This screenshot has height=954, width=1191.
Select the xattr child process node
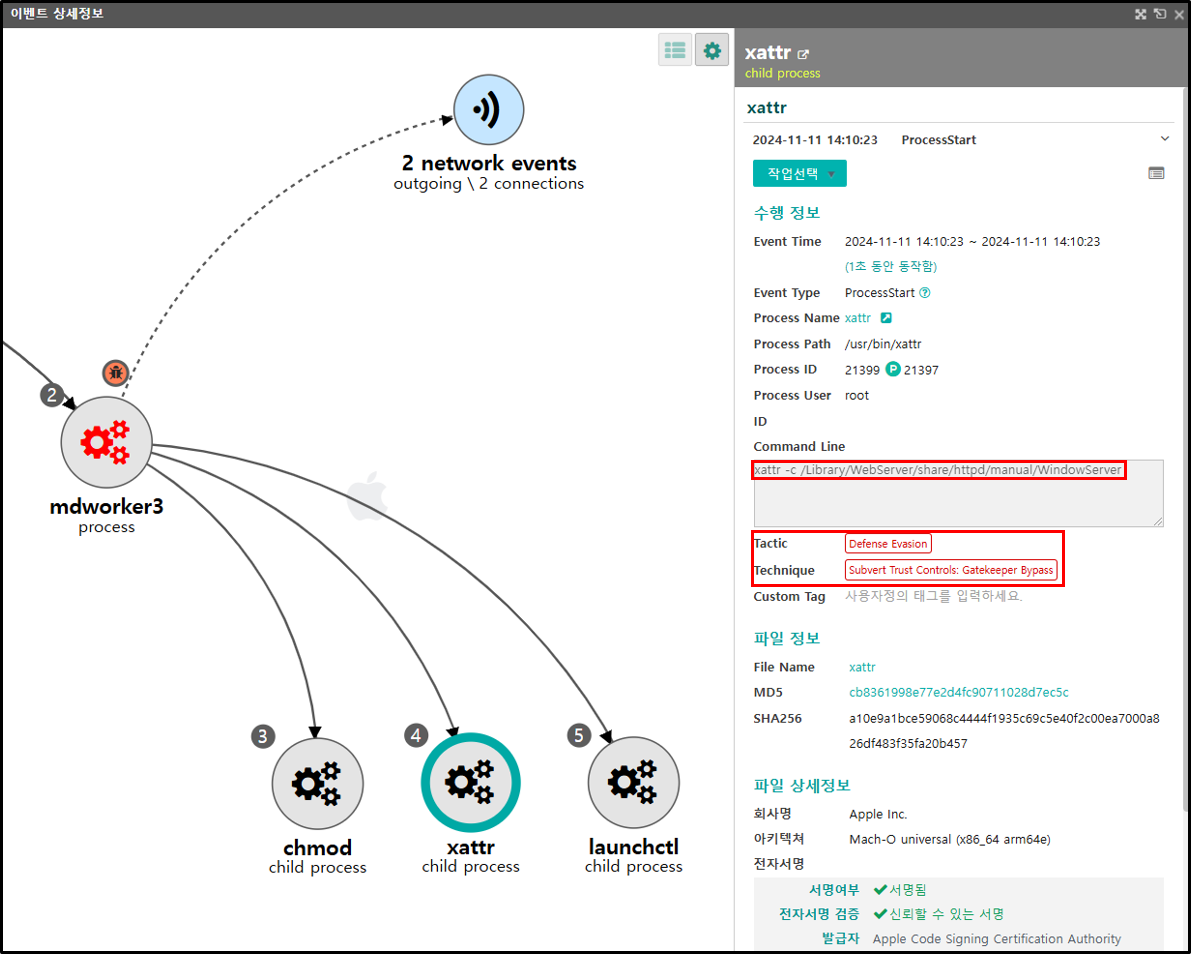pyautogui.click(x=471, y=782)
